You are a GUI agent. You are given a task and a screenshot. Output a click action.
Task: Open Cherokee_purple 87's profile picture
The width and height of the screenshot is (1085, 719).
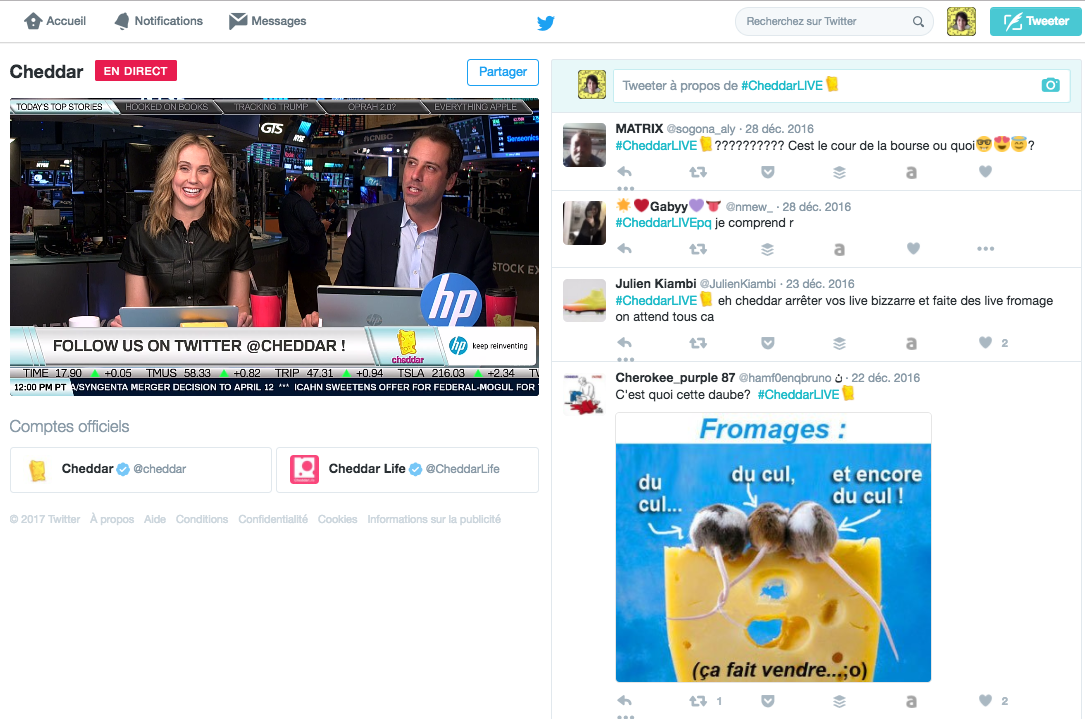click(584, 394)
